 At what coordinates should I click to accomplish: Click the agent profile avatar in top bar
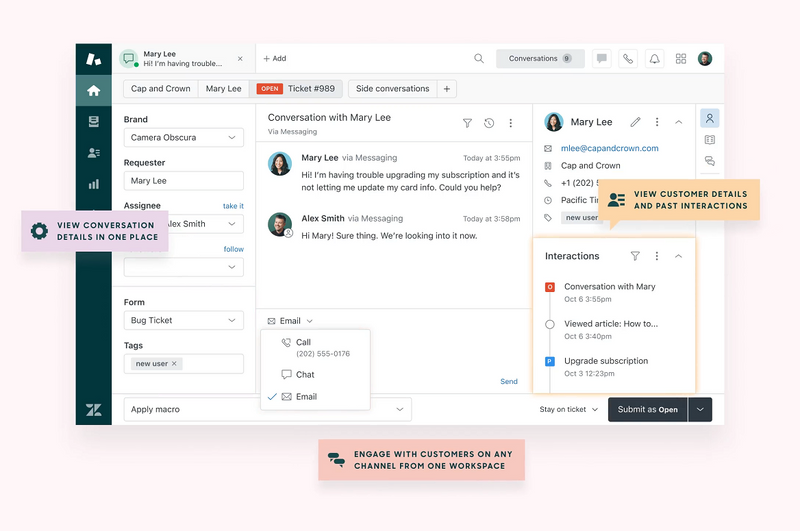(705, 59)
